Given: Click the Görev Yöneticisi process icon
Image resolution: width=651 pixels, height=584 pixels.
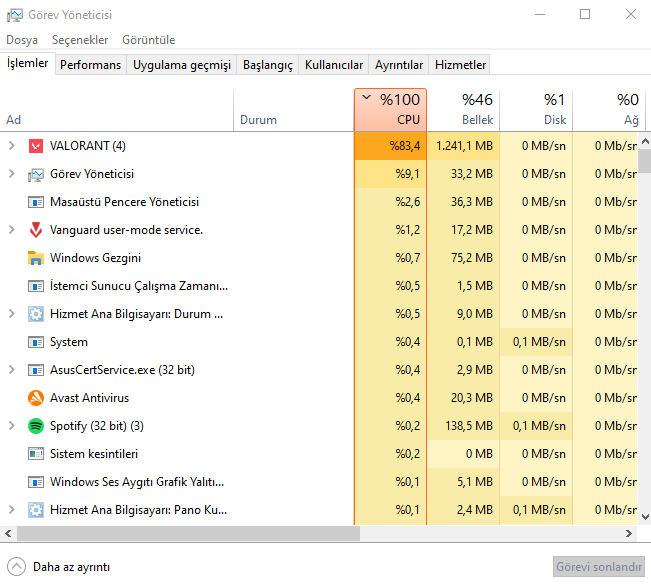Looking at the screenshot, I should coord(36,174).
